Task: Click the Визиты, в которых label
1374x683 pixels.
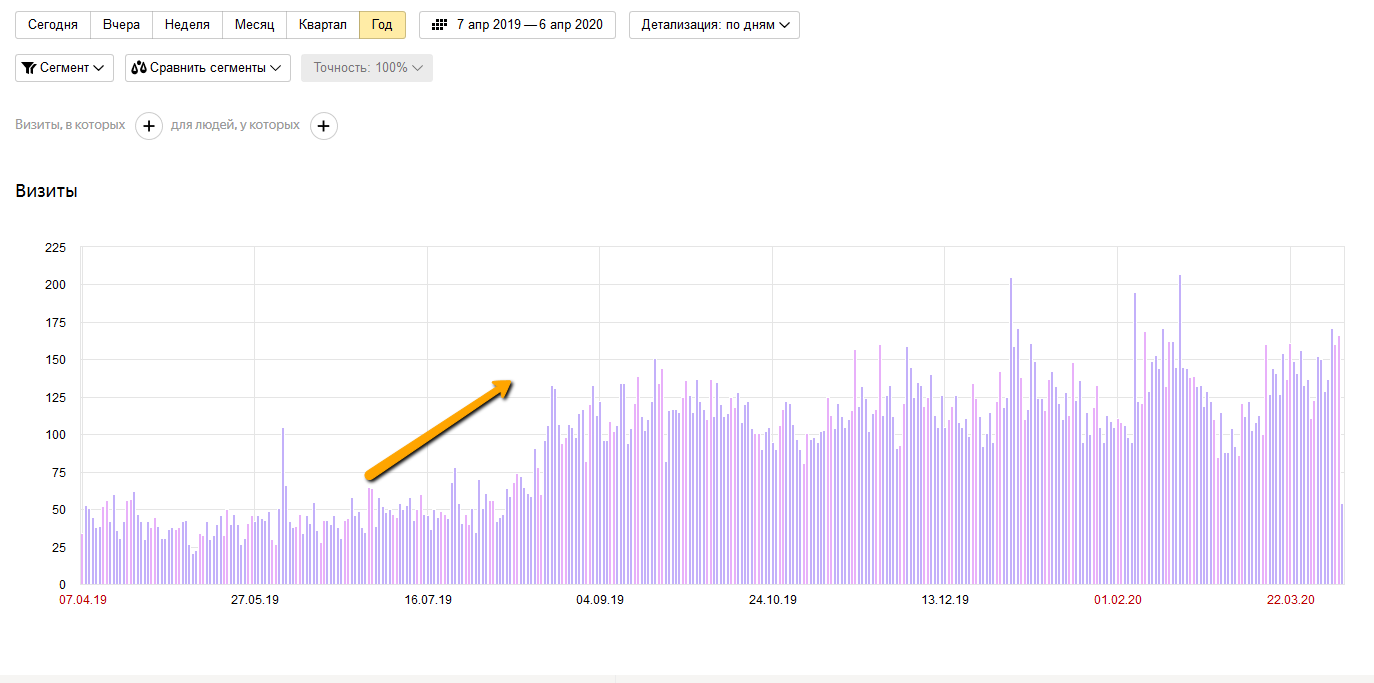Action: tap(70, 125)
